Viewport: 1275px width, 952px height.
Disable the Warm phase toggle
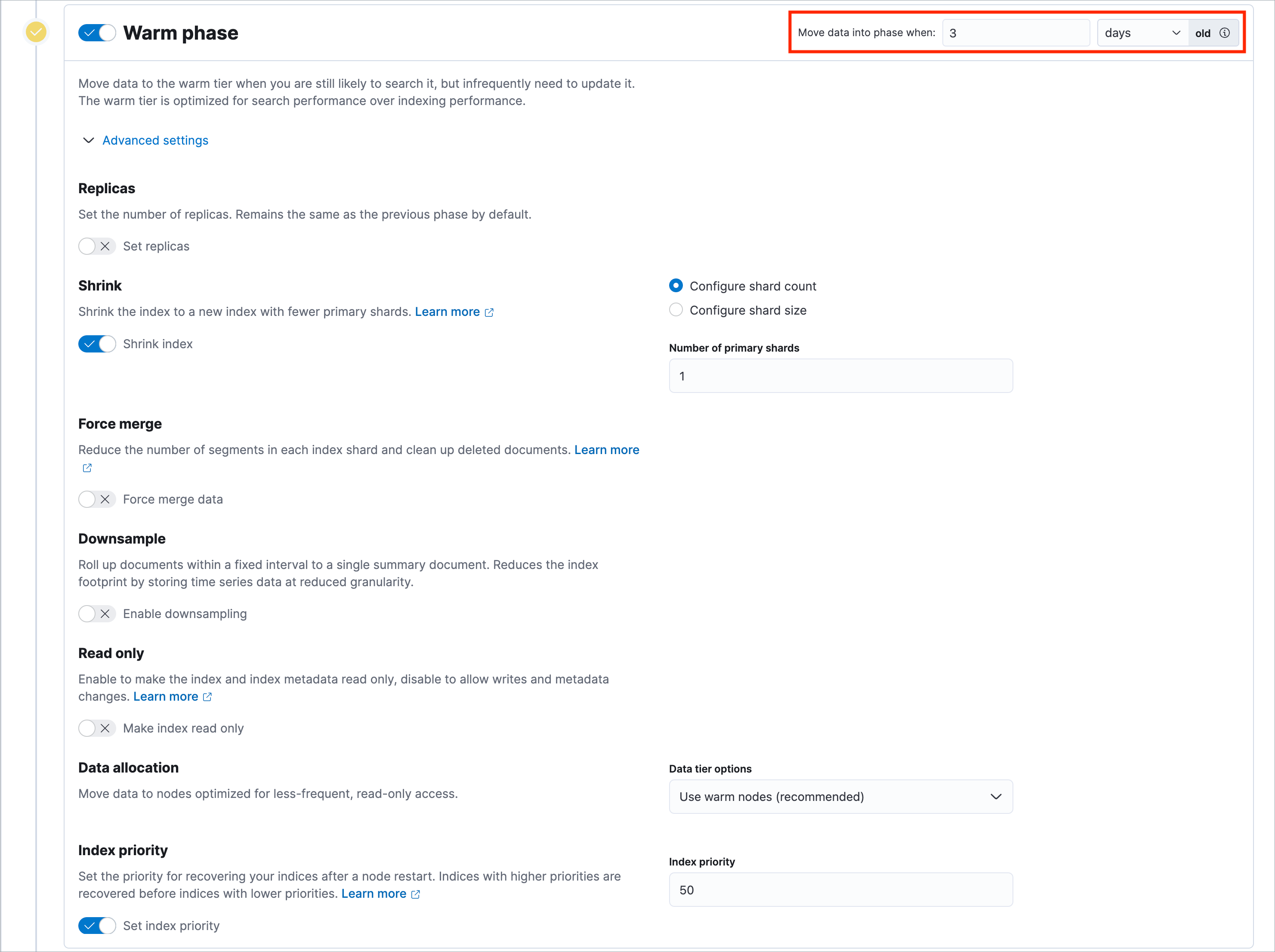[97, 33]
